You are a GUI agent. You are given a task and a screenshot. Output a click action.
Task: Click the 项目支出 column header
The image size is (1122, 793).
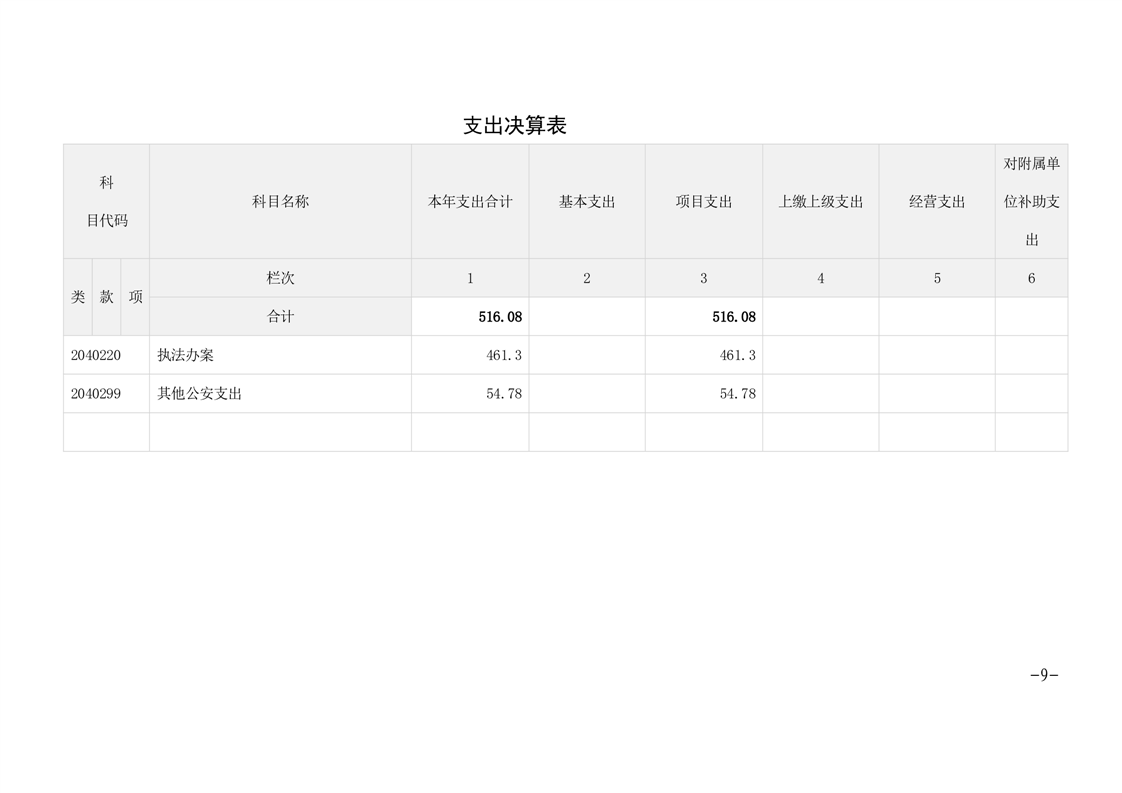click(703, 202)
